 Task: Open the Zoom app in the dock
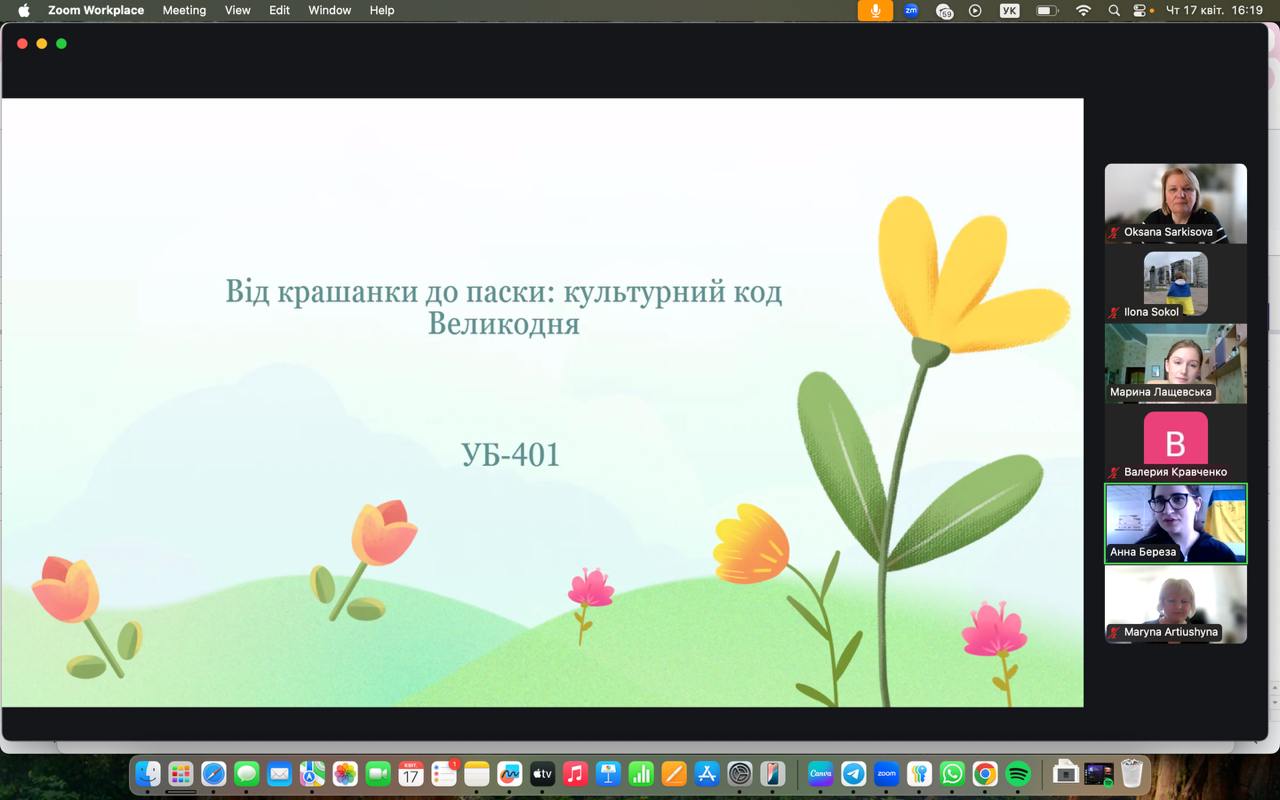(x=886, y=773)
